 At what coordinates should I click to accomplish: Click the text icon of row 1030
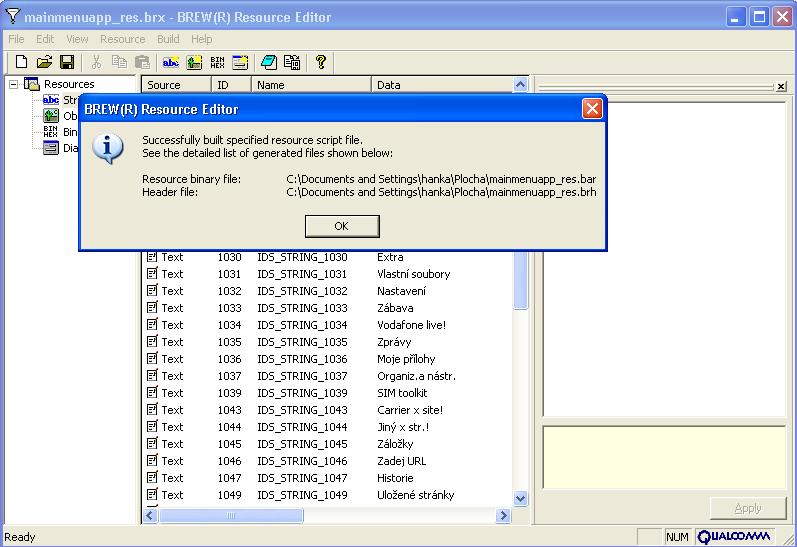coord(152,257)
